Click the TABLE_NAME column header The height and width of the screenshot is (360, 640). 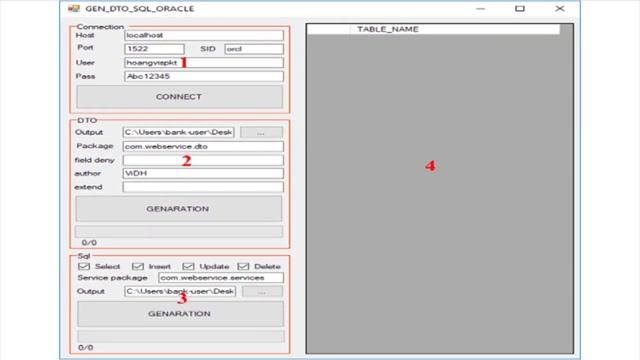[x=455, y=29]
